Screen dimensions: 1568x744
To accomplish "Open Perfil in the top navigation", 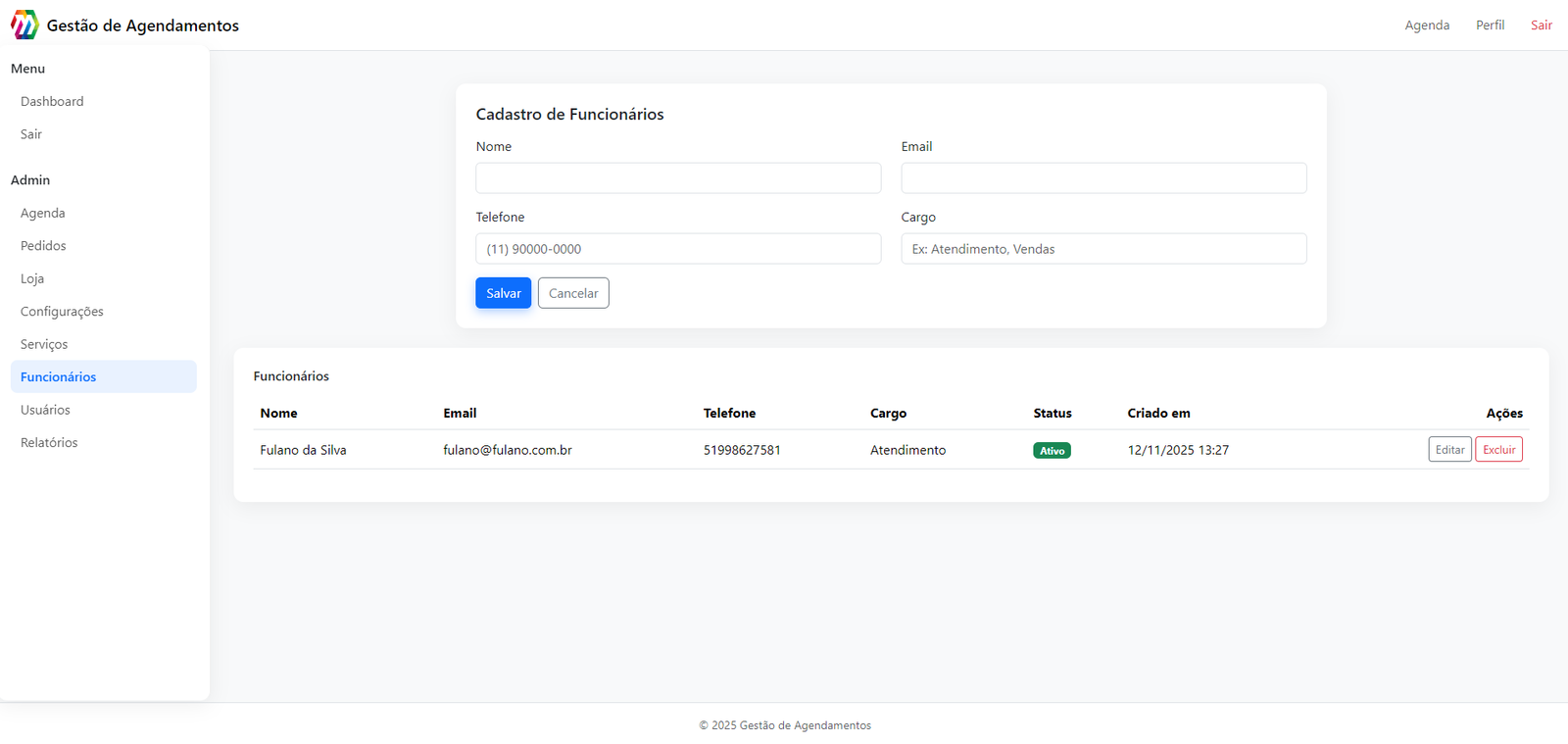I will click(x=1490, y=25).
